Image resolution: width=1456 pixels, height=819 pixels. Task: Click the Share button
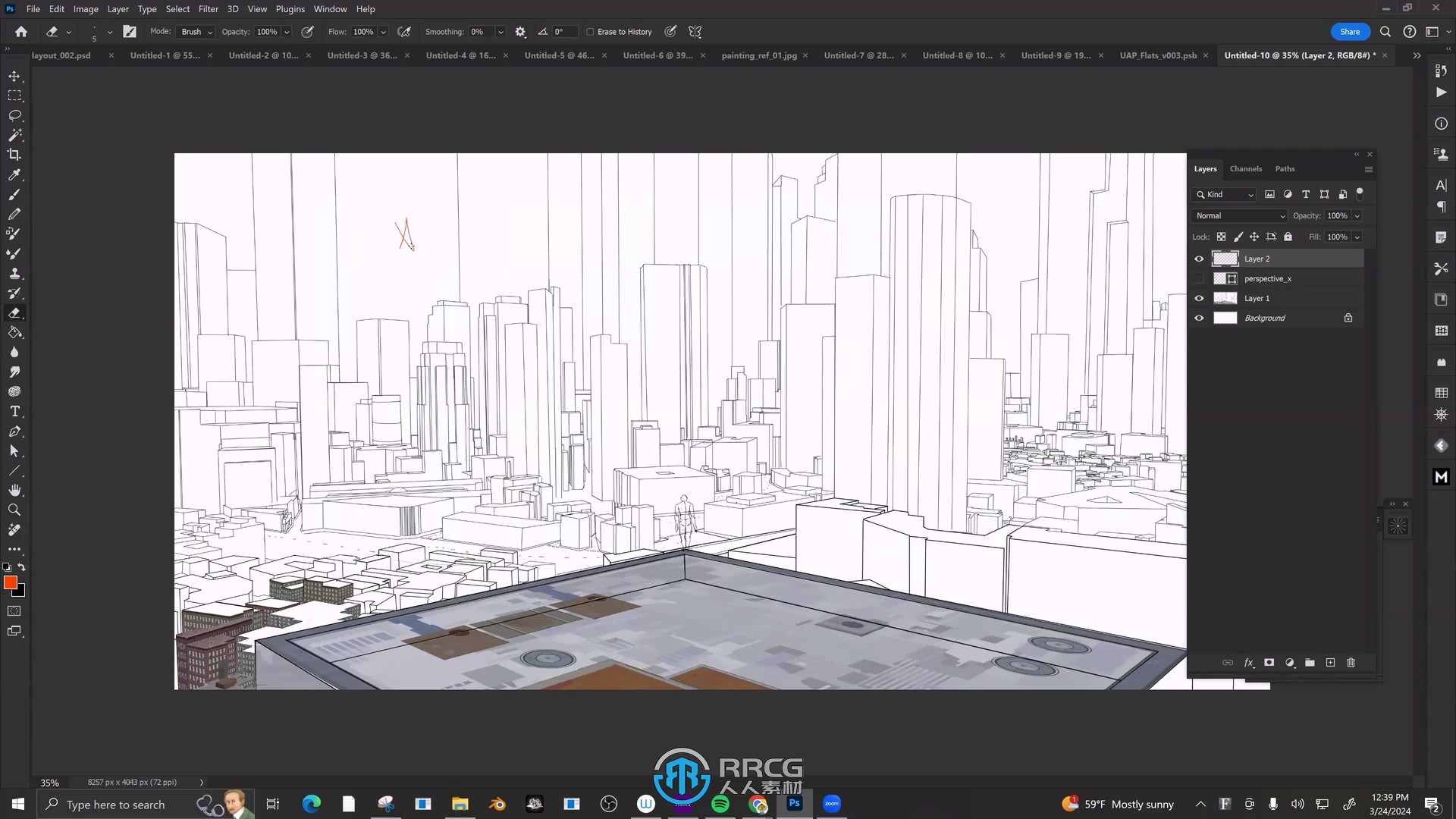(1350, 32)
